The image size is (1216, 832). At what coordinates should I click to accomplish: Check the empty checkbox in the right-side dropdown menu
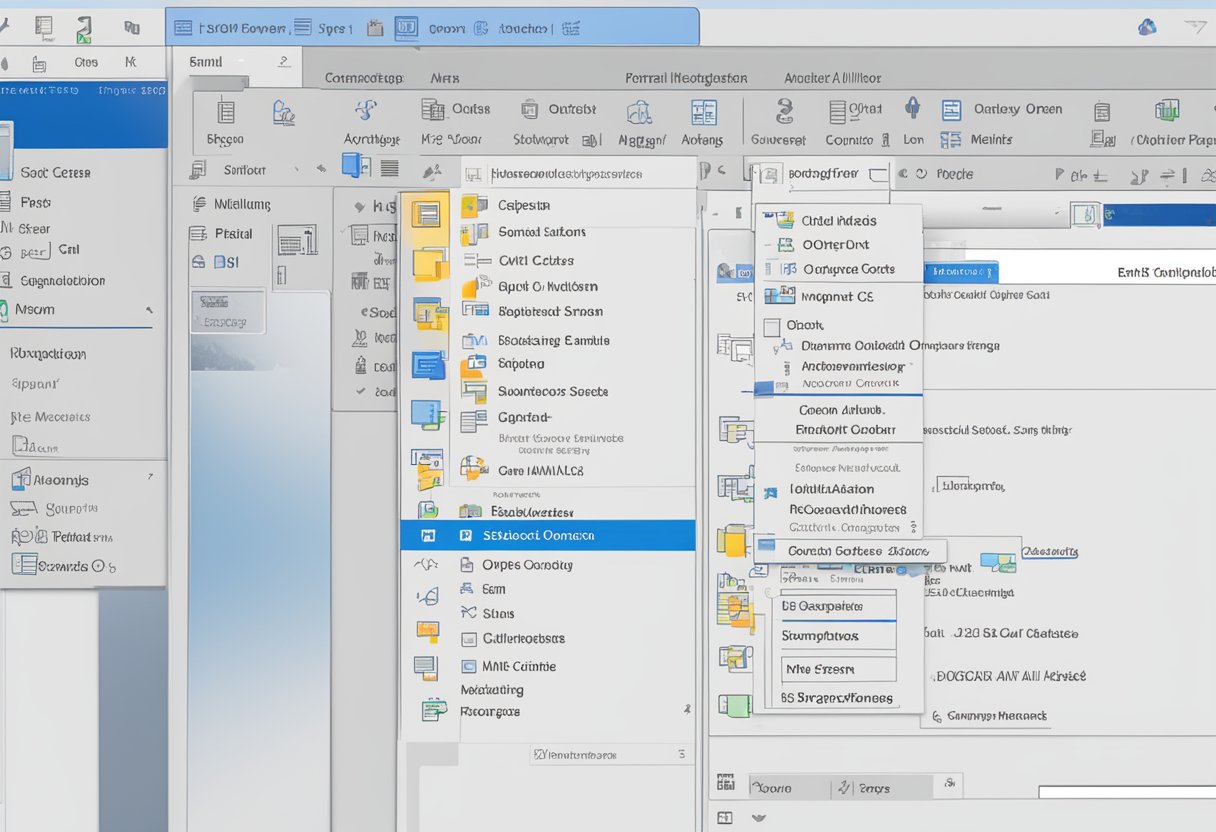tap(773, 325)
